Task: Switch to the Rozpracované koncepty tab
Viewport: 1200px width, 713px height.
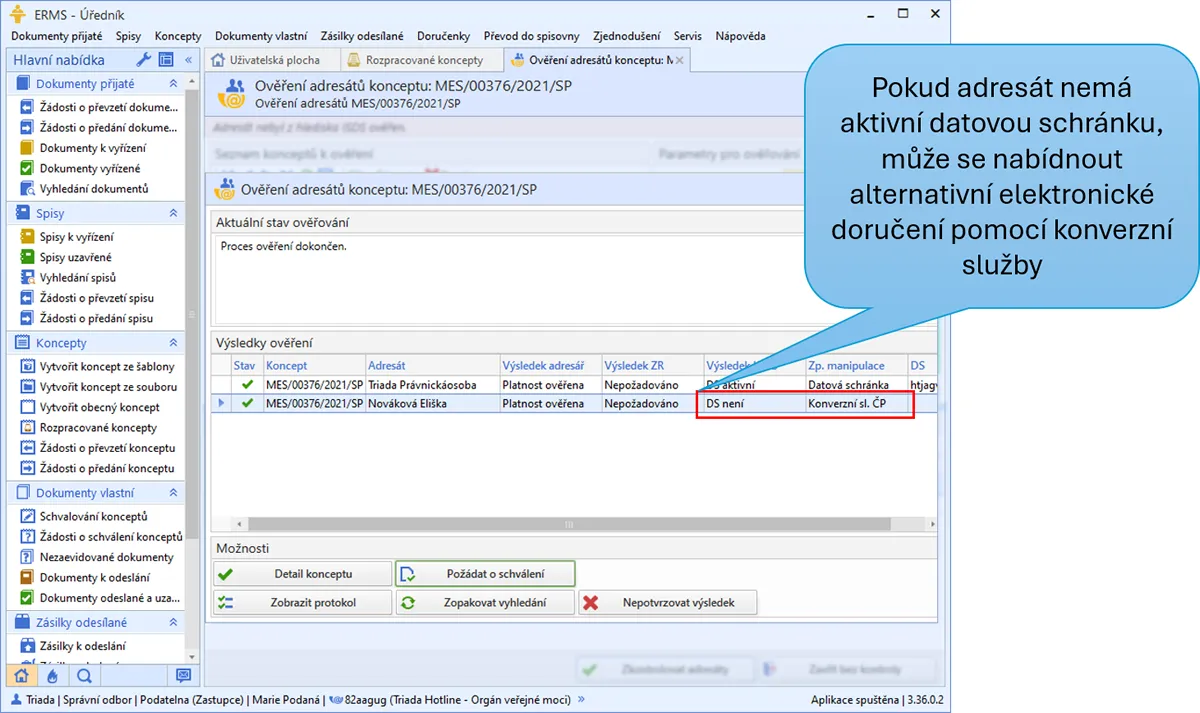Action: 422,60
